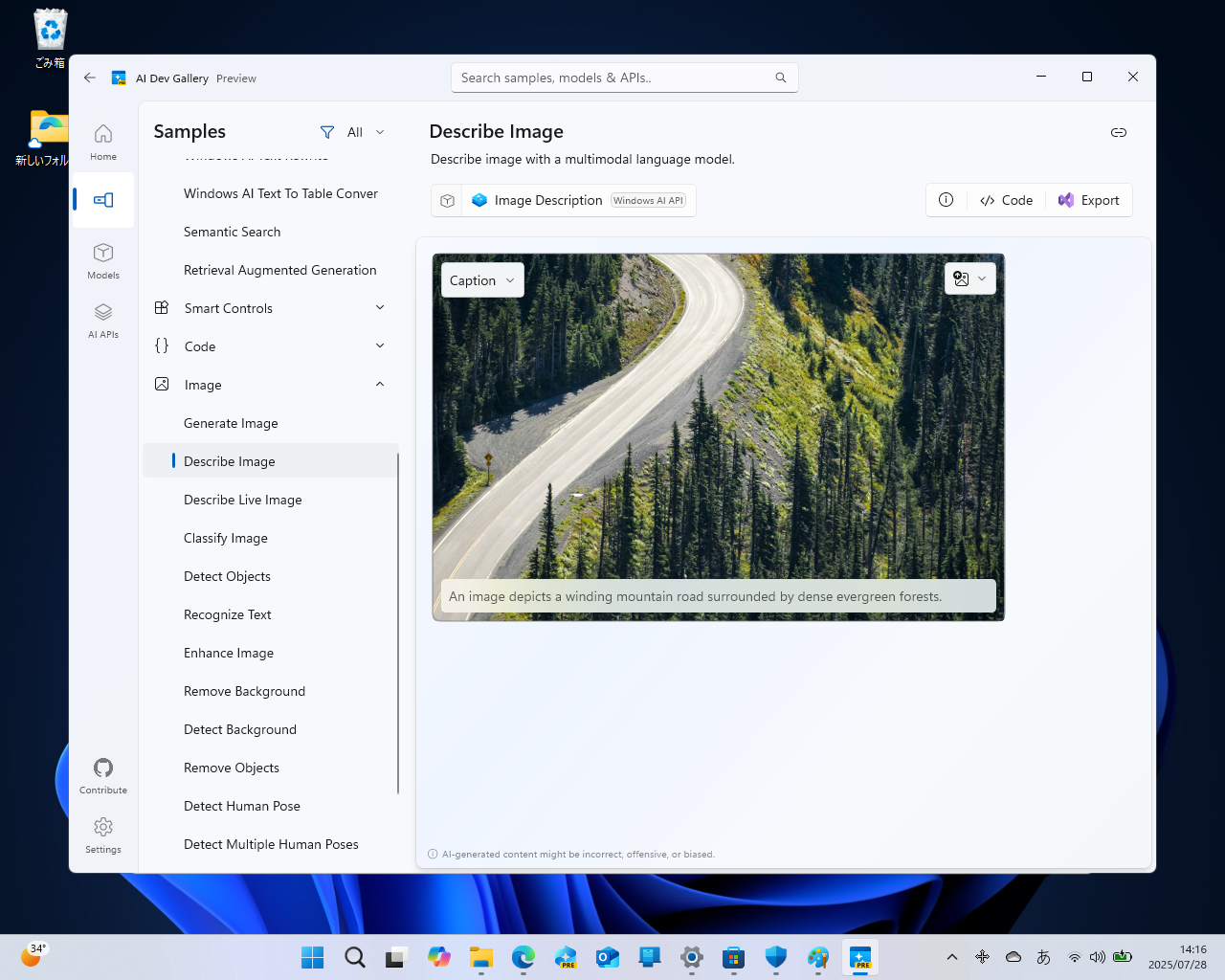Open the Contribute GitHub icon
The width and height of the screenshot is (1225, 980).
(x=102, y=768)
